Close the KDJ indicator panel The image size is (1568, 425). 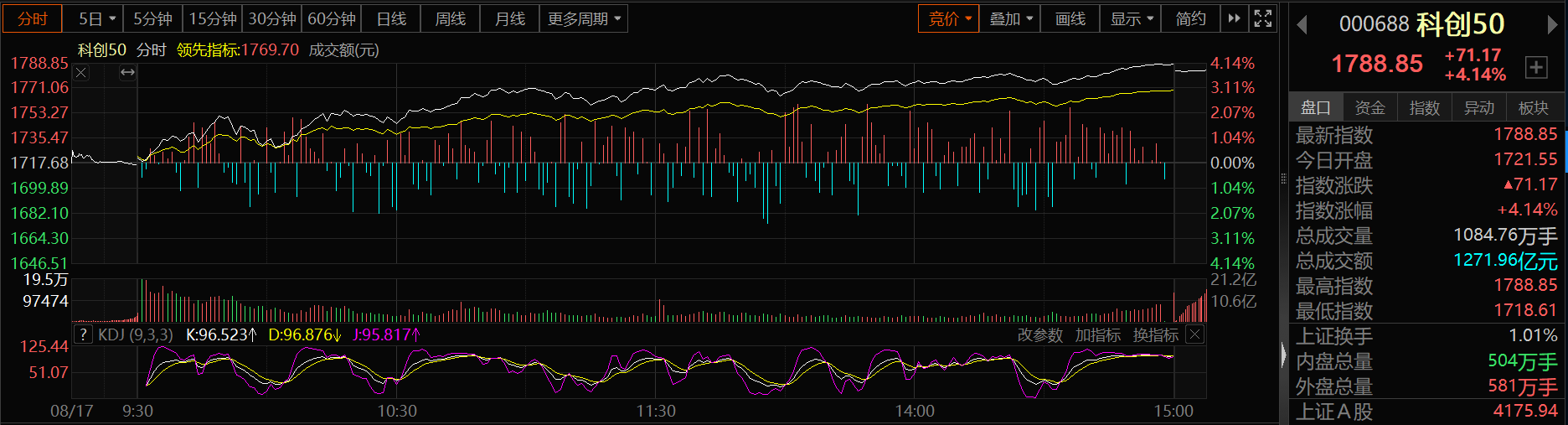tap(1195, 334)
